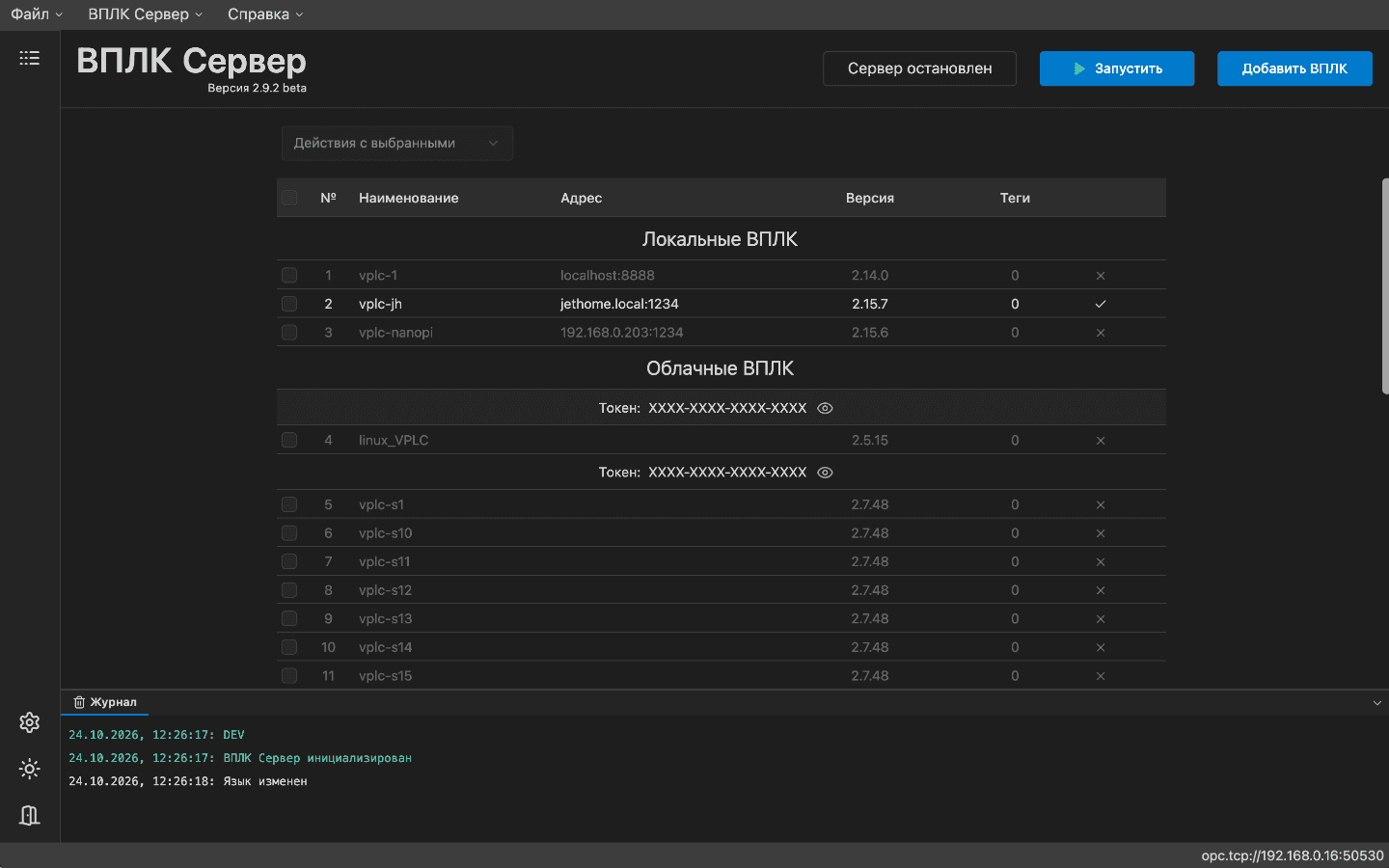Reveal the token above vplc-s1
This screenshot has height=868, width=1389.
click(825, 473)
